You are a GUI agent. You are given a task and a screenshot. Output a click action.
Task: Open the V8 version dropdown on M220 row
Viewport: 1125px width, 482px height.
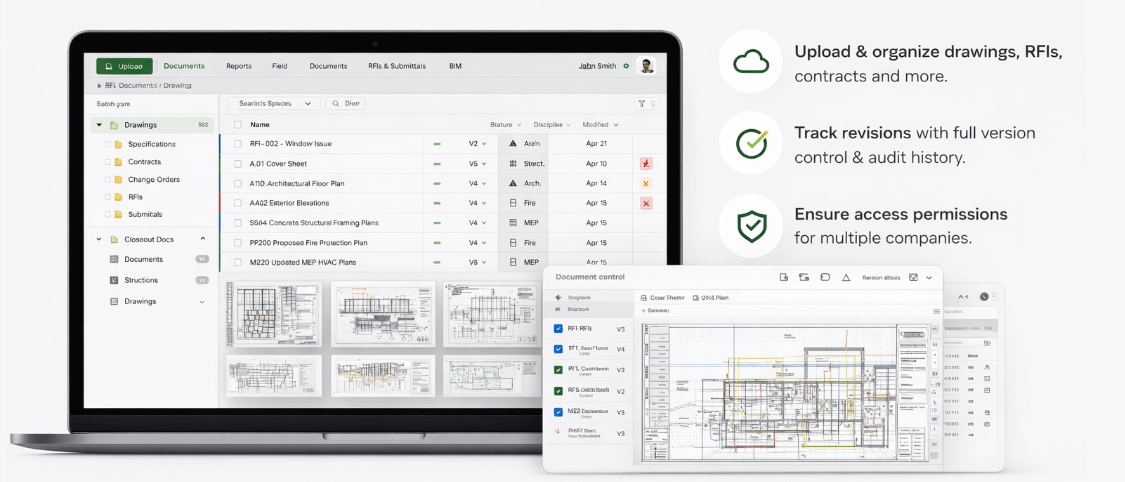point(477,263)
